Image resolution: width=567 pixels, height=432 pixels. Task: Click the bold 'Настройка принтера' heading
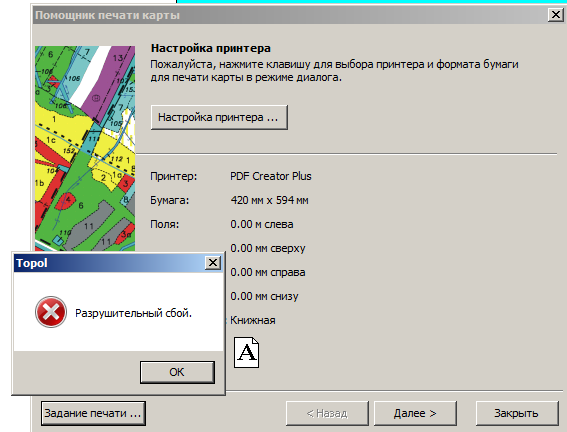pyautogui.click(x=211, y=48)
